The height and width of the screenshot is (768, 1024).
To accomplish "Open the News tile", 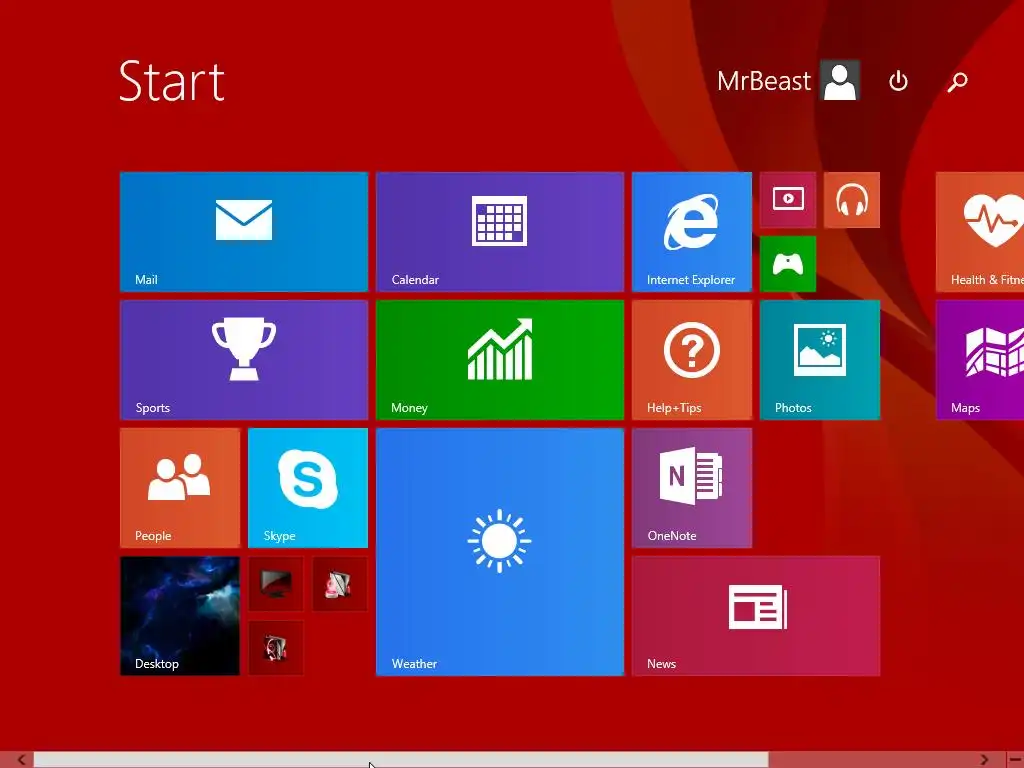I will [x=756, y=616].
